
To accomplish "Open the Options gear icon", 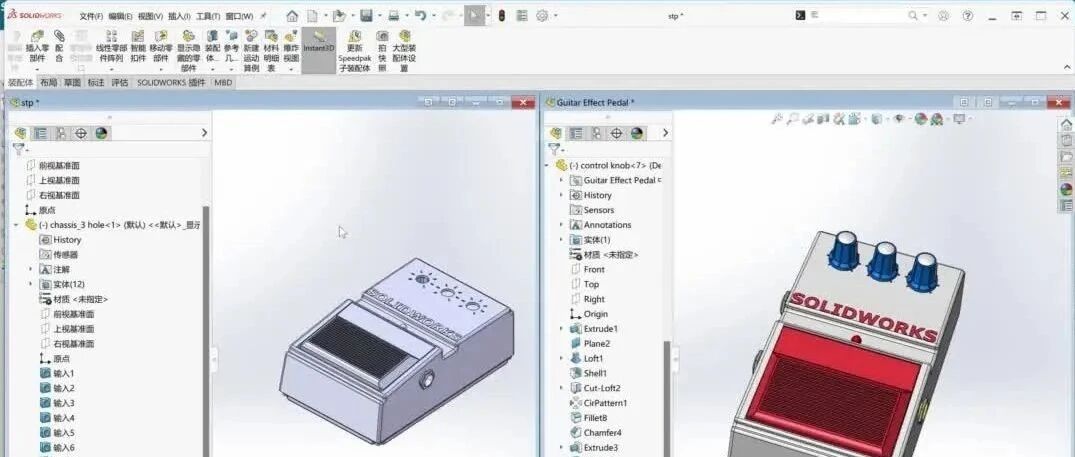I will tap(542, 16).
